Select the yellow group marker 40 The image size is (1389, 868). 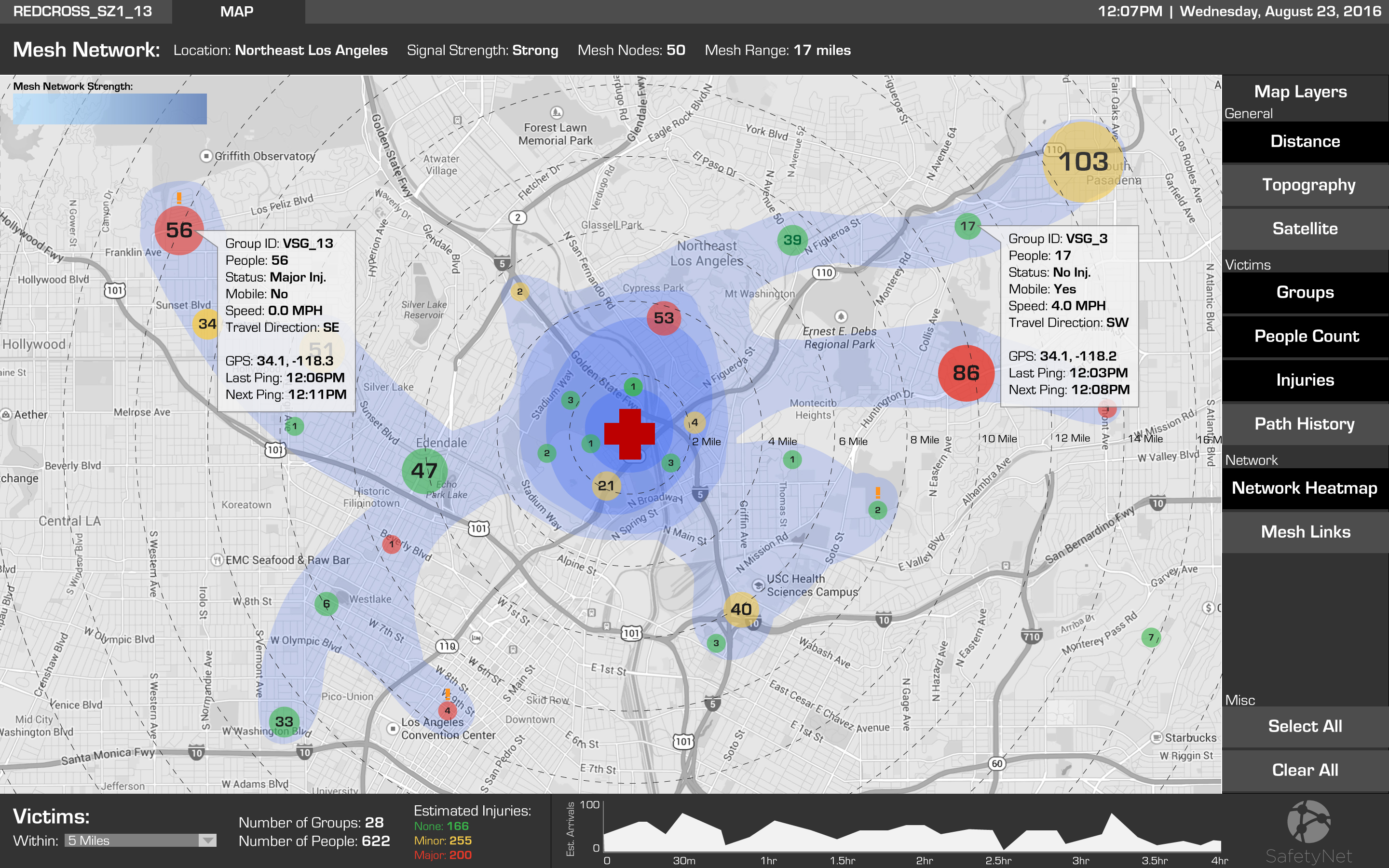(741, 609)
